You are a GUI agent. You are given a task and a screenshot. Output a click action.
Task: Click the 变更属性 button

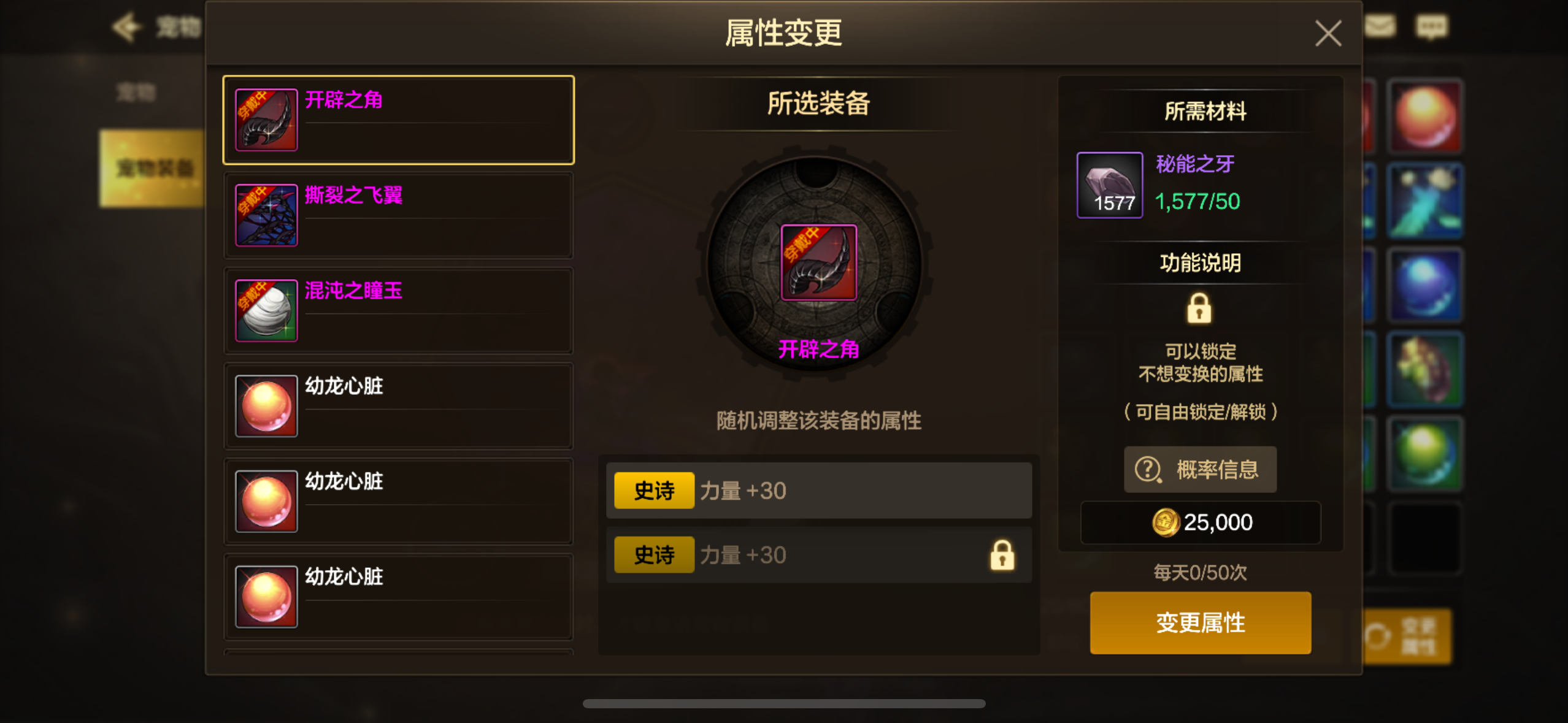pos(1200,622)
